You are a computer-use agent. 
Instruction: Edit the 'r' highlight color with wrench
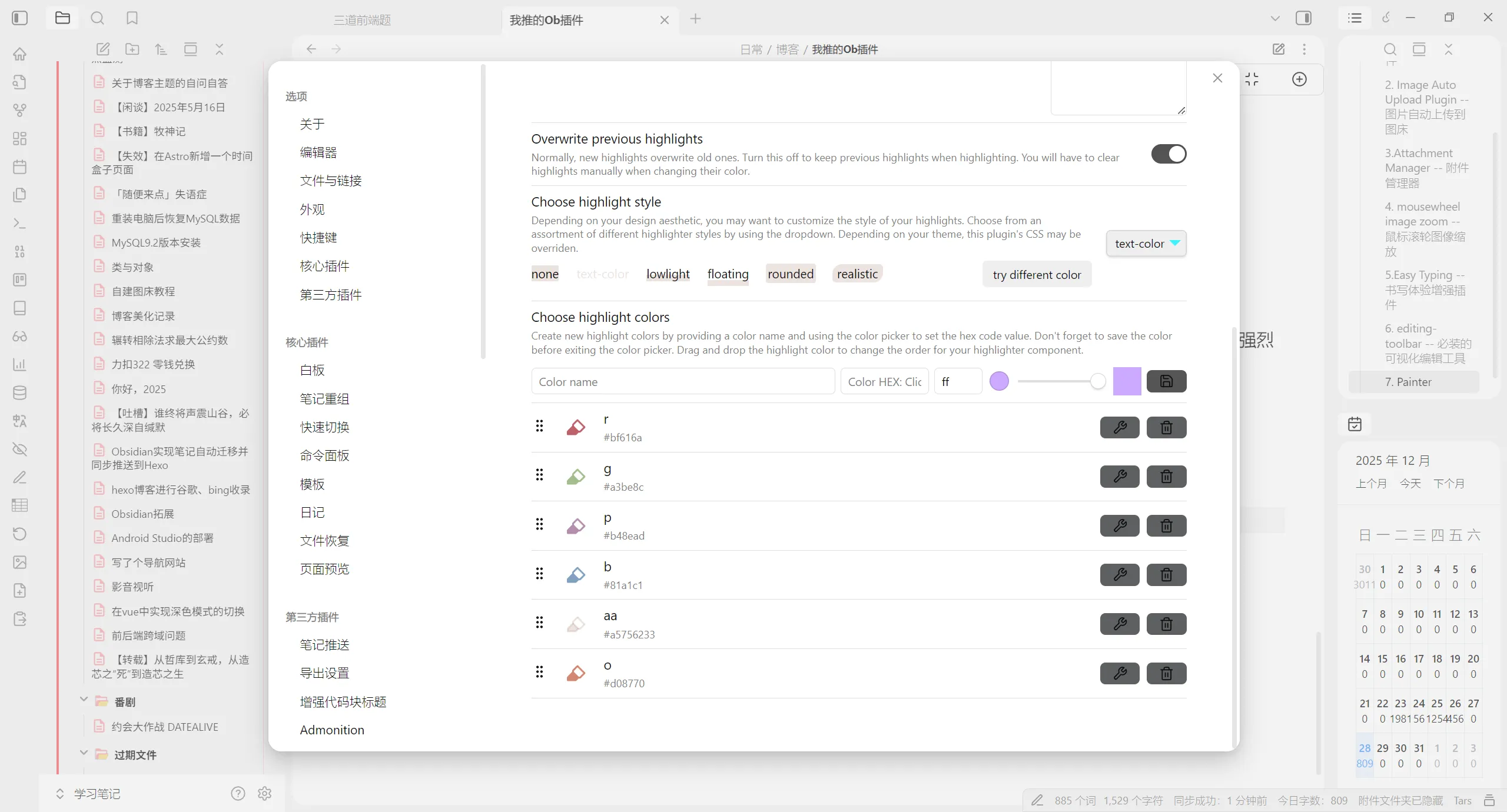(1119, 427)
